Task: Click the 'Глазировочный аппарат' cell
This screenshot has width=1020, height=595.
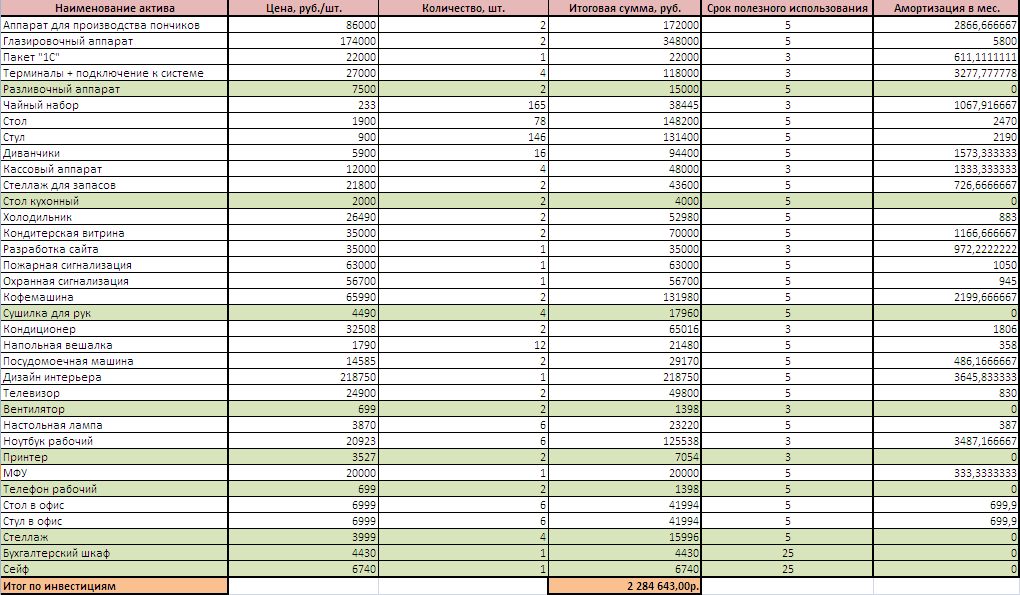Action: point(114,41)
